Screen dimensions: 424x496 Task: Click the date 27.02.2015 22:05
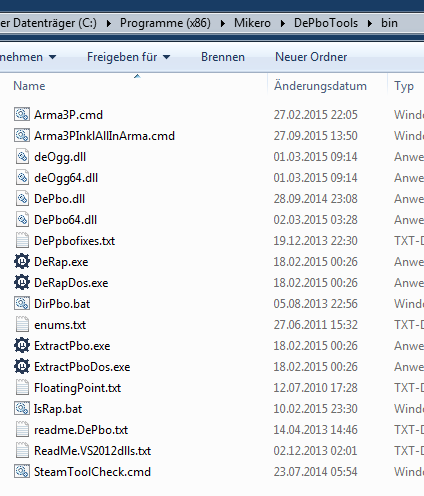pos(315,115)
